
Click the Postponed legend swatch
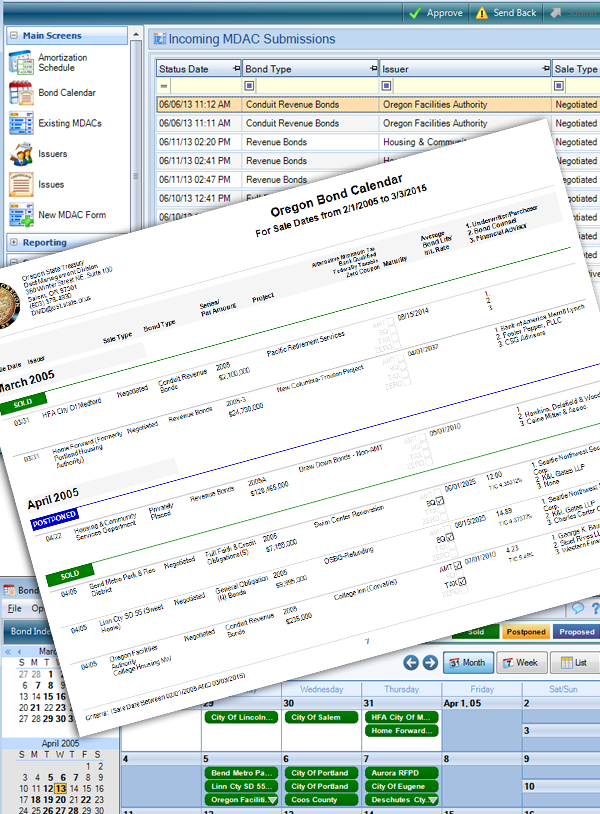coord(526,632)
